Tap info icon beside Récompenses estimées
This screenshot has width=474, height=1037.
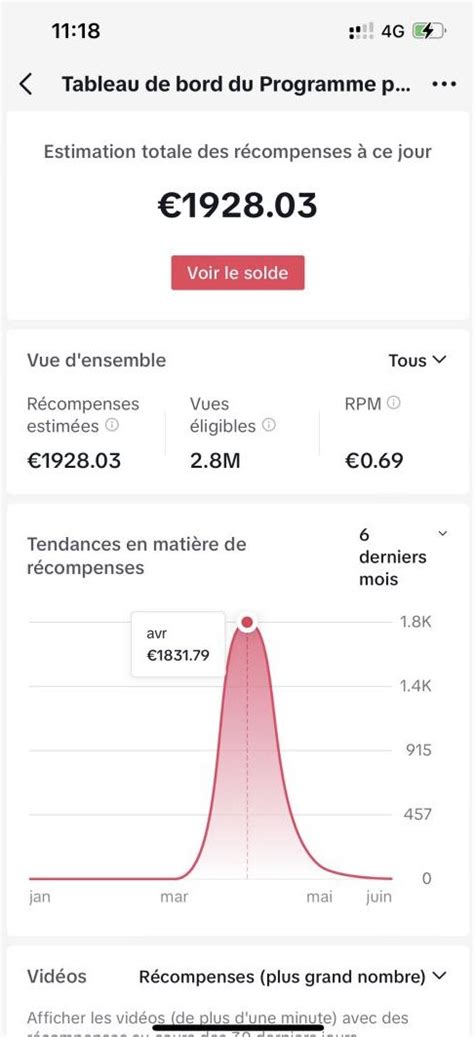pyautogui.click(x=112, y=425)
